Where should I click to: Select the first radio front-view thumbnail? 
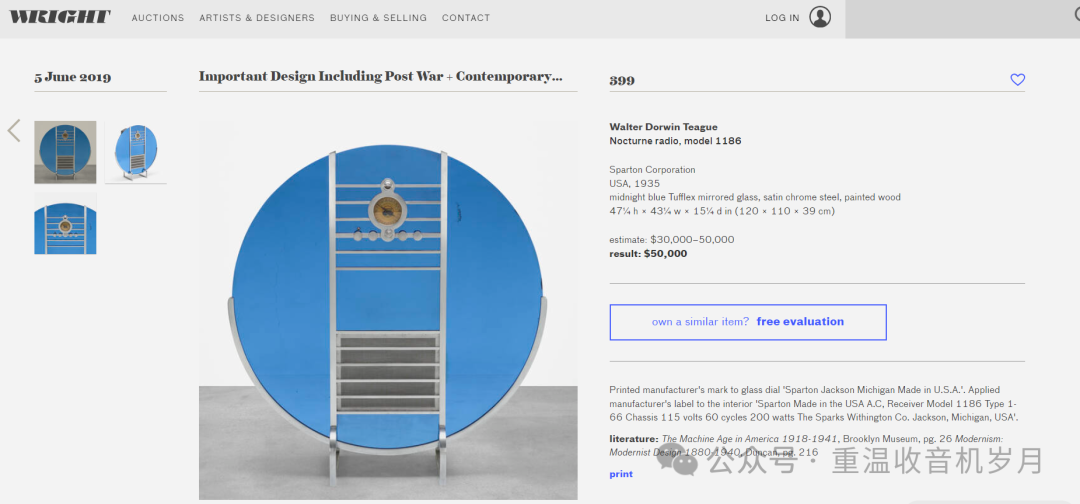coord(65,152)
